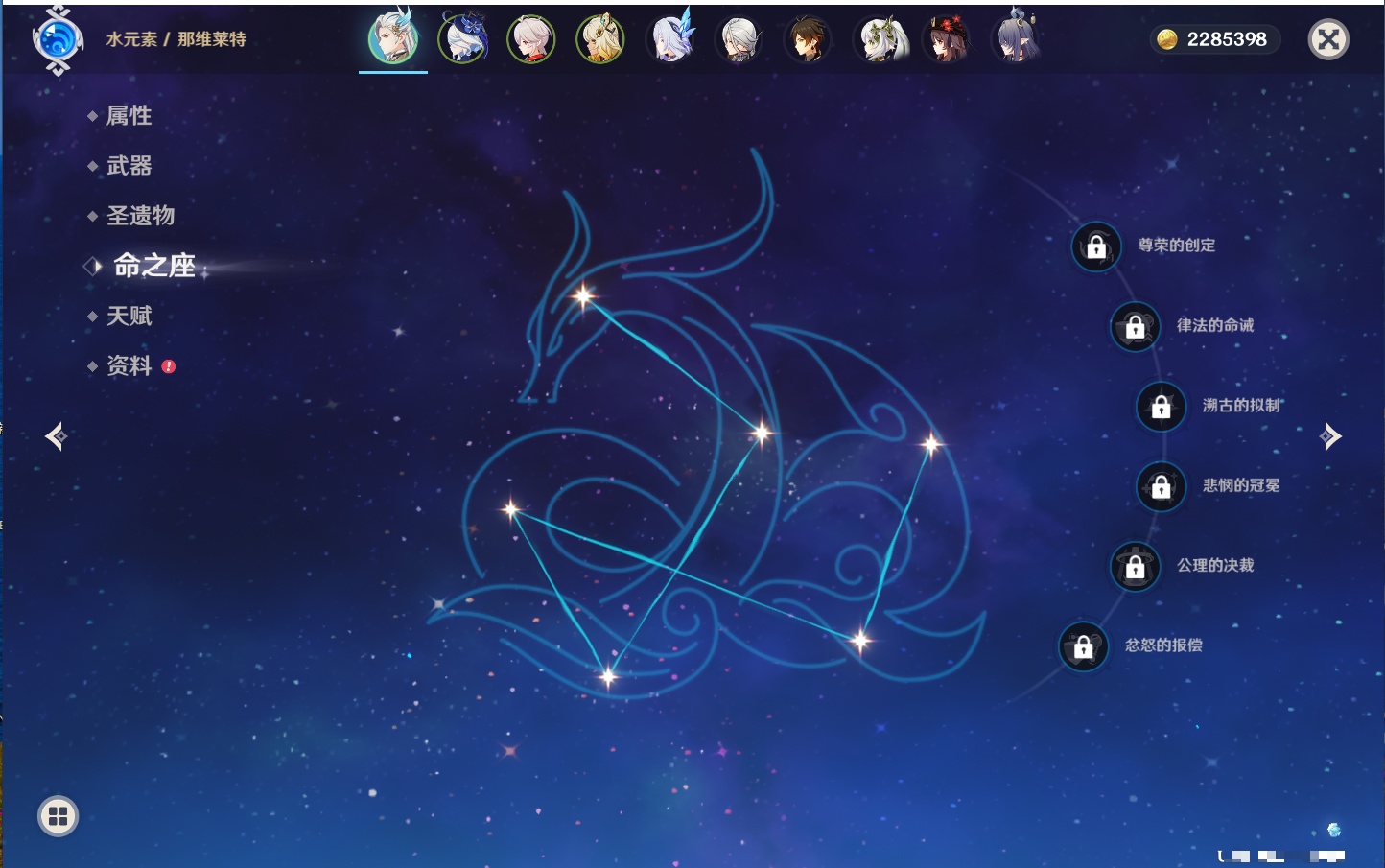The image size is (1385, 868).
Task: Select Neuvillette's highlighted avatar in the party row
Action: (393, 39)
